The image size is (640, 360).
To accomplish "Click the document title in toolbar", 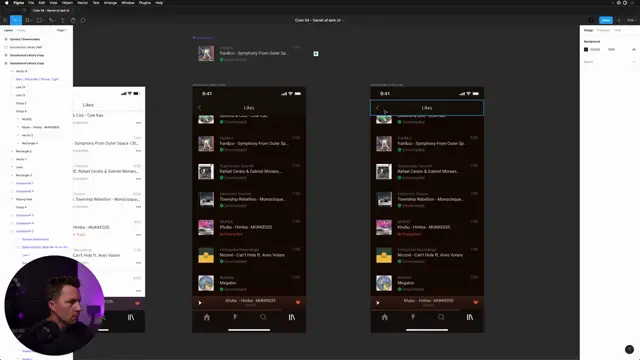I will click(x=319, y=20).
